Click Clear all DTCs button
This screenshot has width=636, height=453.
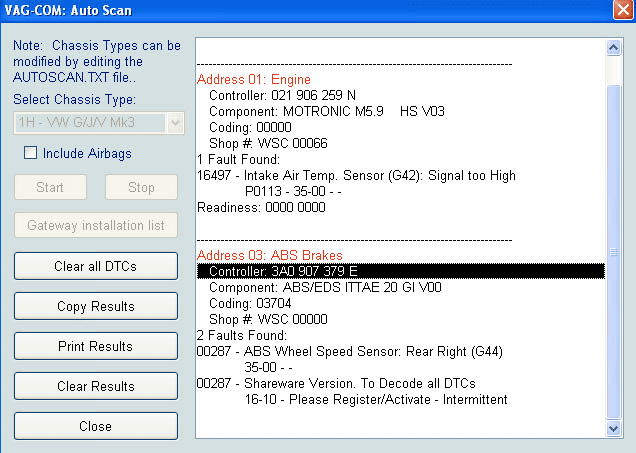click(96, 267)
